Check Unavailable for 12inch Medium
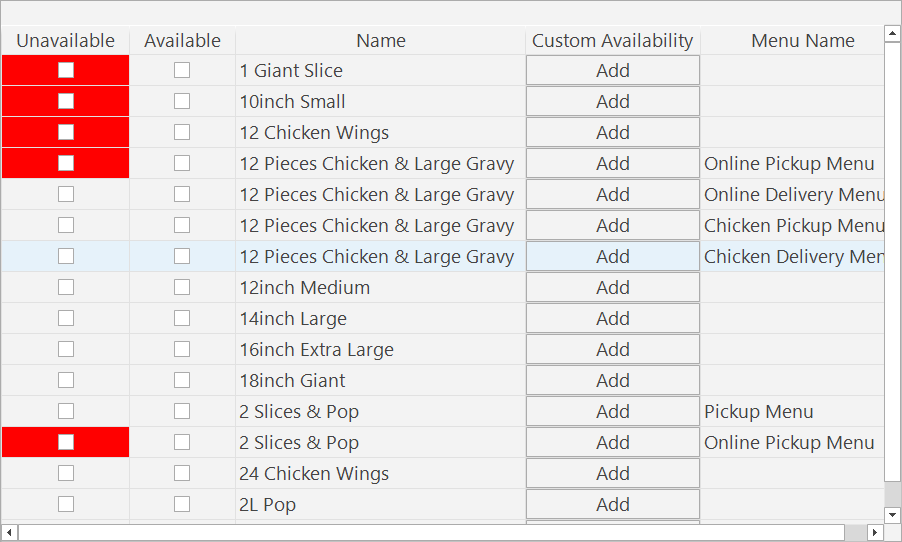 point(66,287)
